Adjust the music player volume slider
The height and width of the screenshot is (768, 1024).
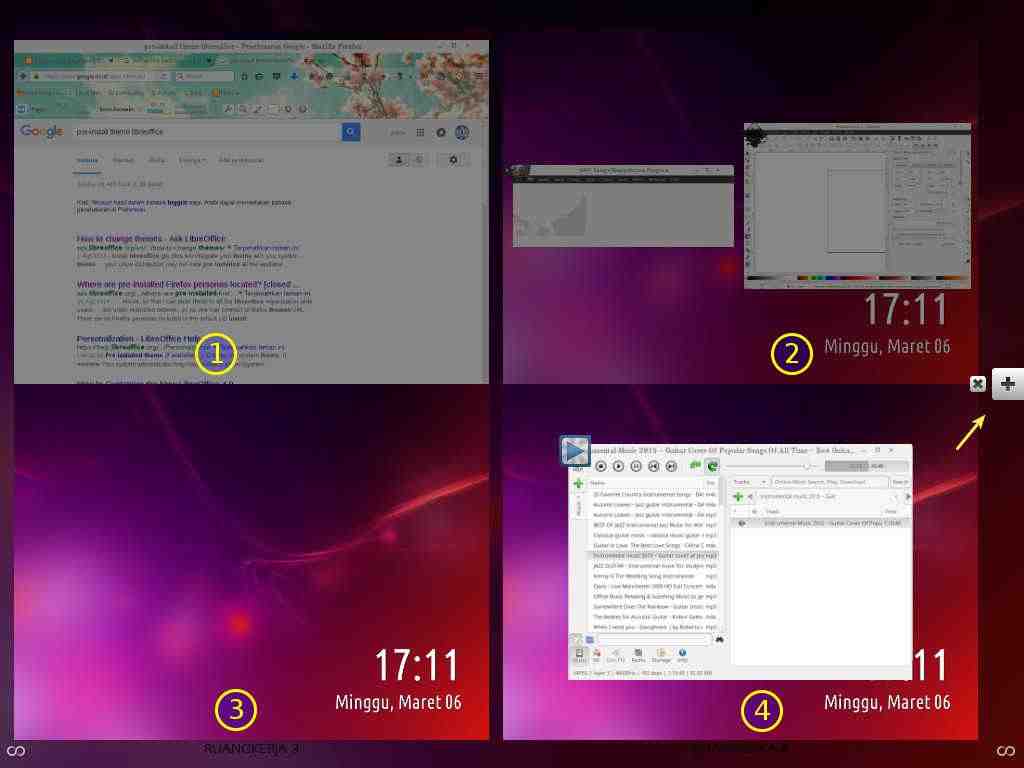coord(771,466)
